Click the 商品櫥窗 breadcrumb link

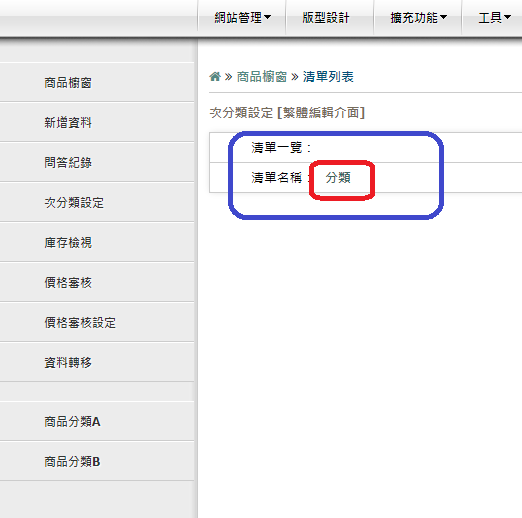[262, 77]
